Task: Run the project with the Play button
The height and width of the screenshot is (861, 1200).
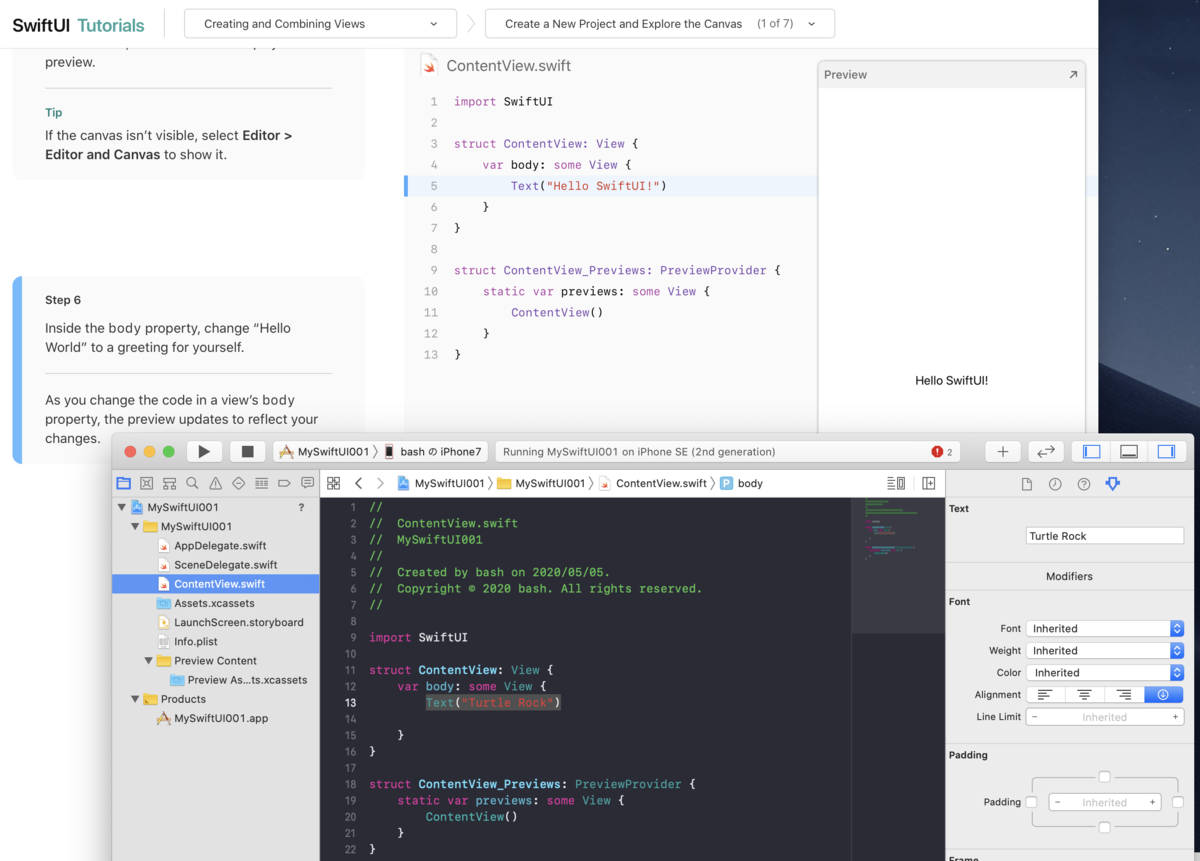Action: (x=204, y=452)
